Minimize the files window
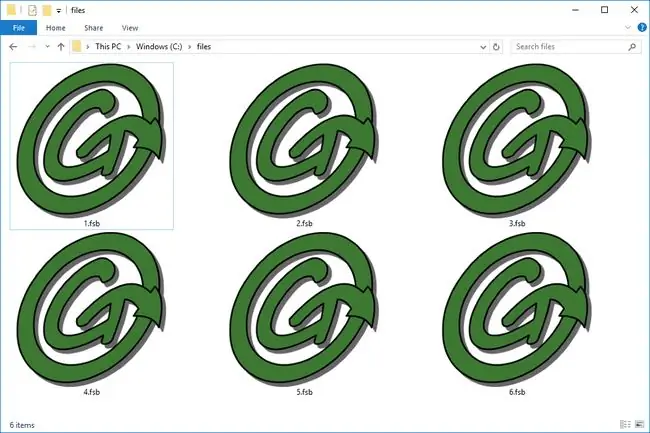 click(x=575, y=10)
